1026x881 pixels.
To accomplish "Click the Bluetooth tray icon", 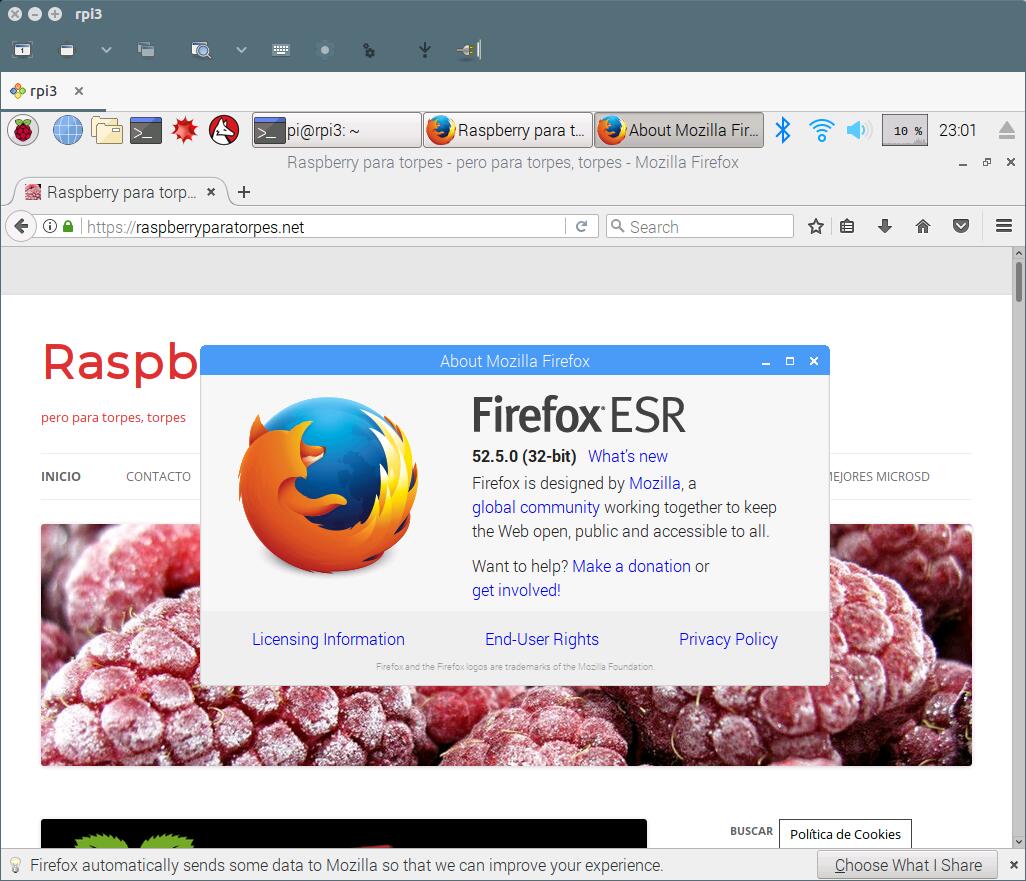I will (784, 130).
